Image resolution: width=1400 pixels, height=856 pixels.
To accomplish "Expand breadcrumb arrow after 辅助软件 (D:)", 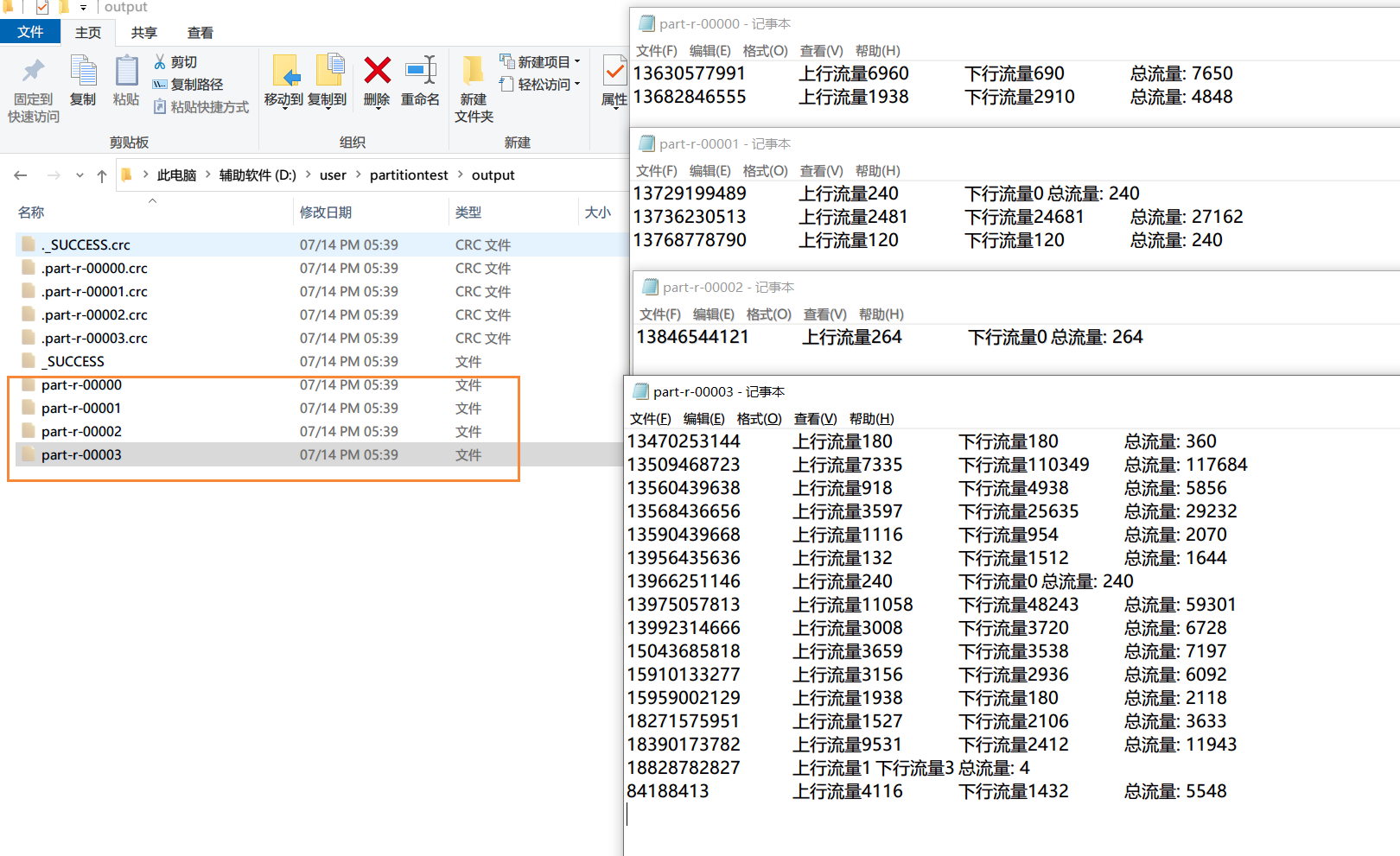I will pyautogui.click(x=308, y=174).
